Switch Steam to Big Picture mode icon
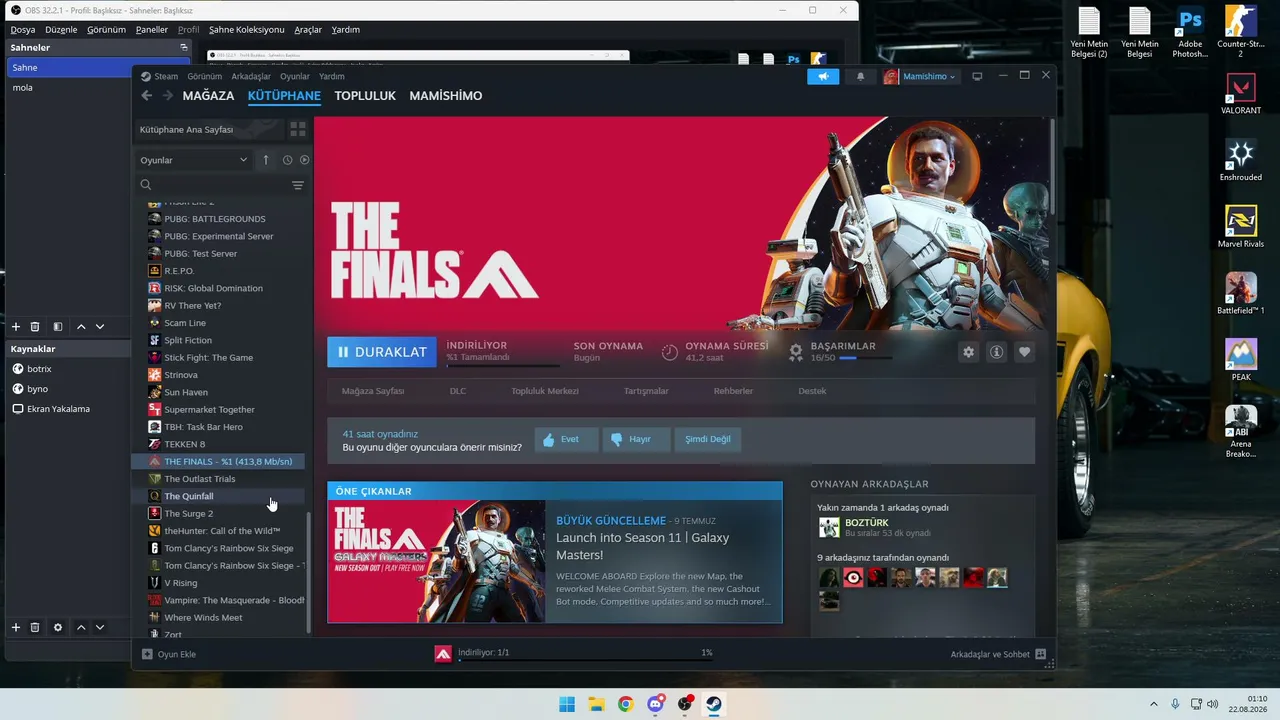This screenshot has height=720, width=1280. (x=977, y=76)
